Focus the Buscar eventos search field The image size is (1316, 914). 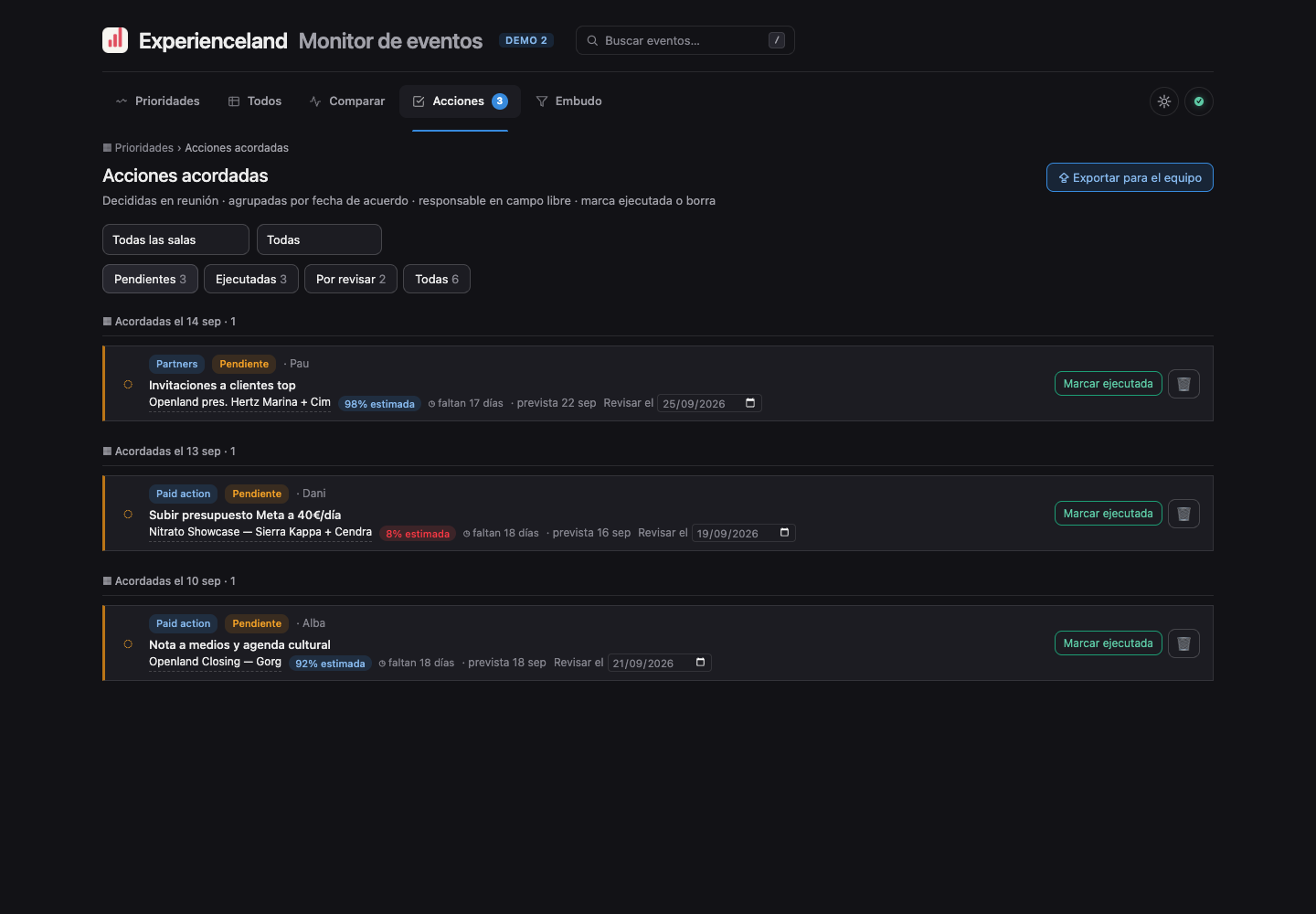point(685,40)
